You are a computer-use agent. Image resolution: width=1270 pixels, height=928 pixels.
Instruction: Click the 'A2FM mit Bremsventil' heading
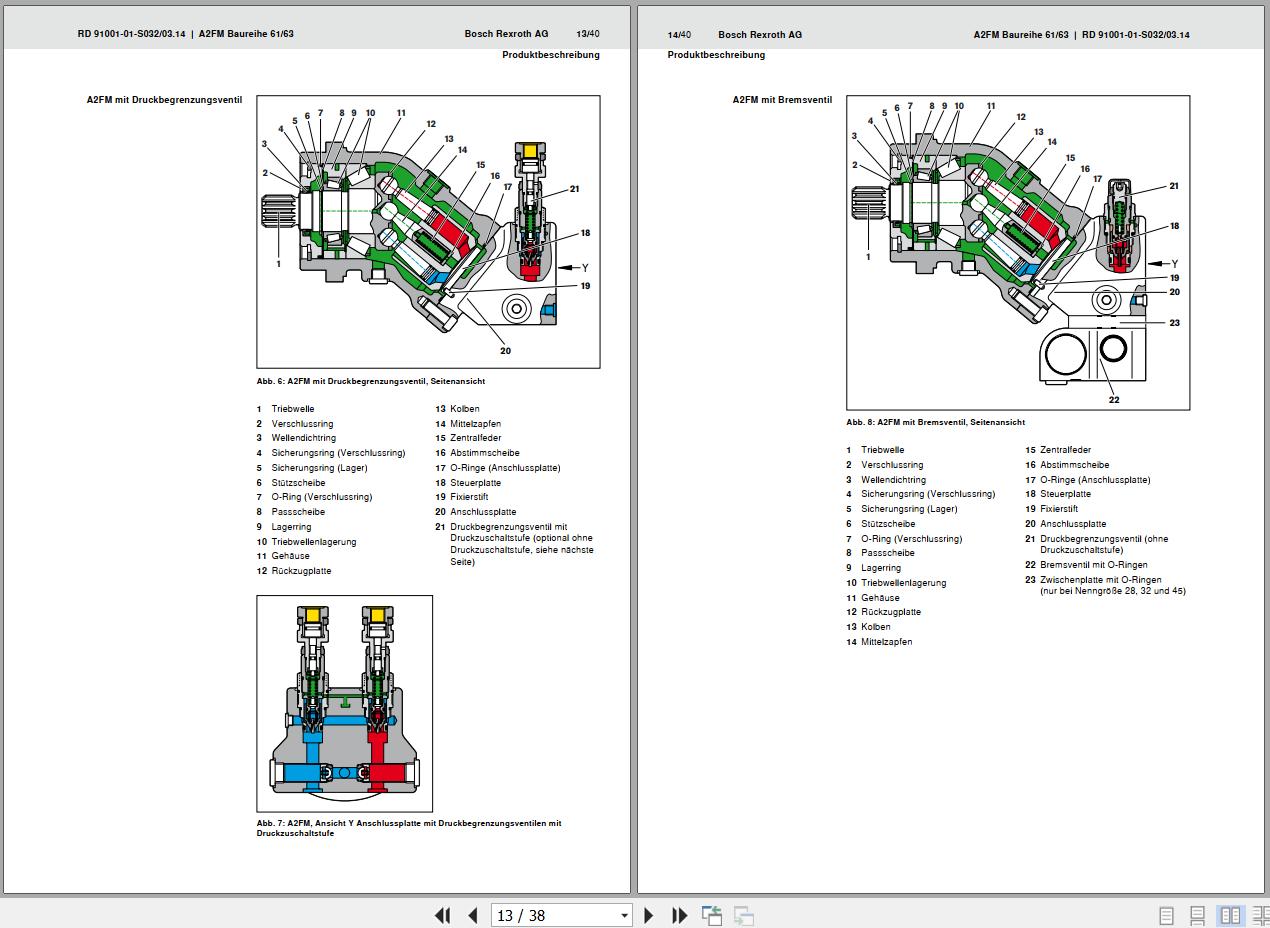tap(782, 100)
